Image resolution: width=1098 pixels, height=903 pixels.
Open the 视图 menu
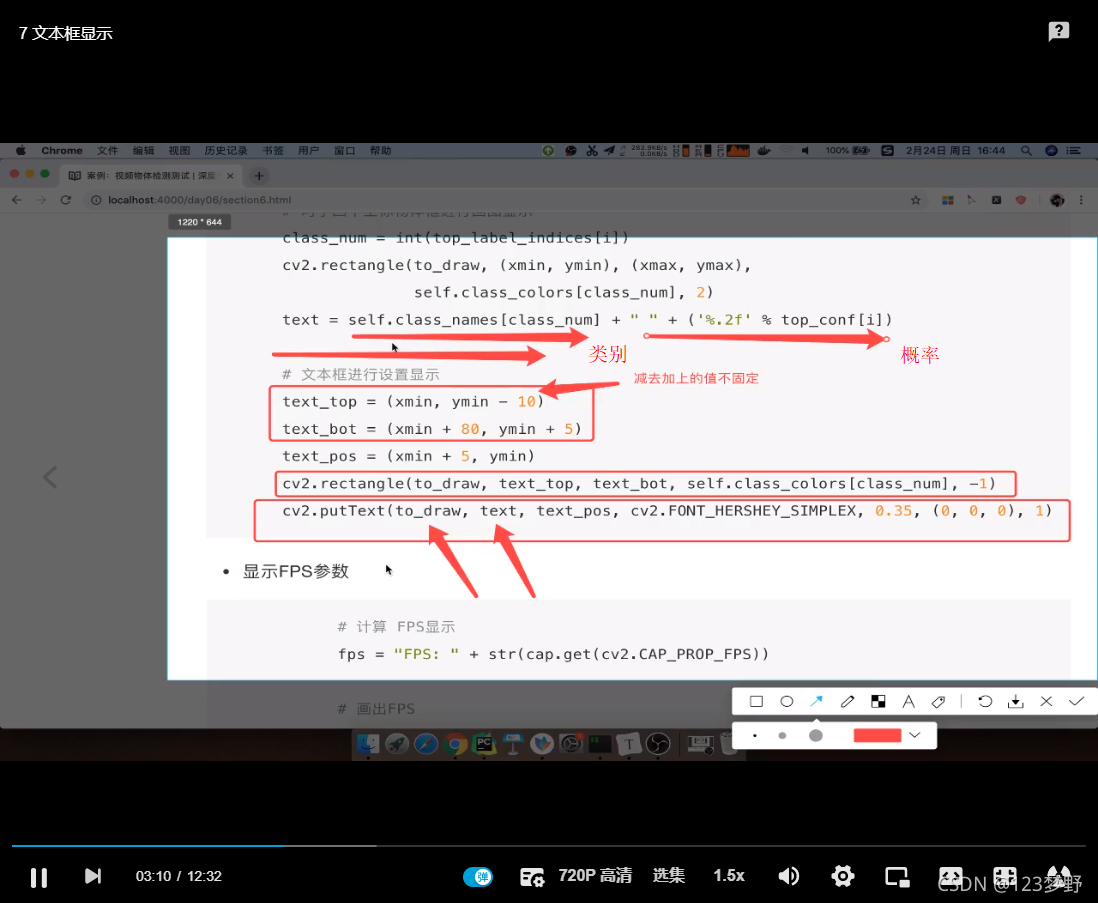[x=179, y=150]
